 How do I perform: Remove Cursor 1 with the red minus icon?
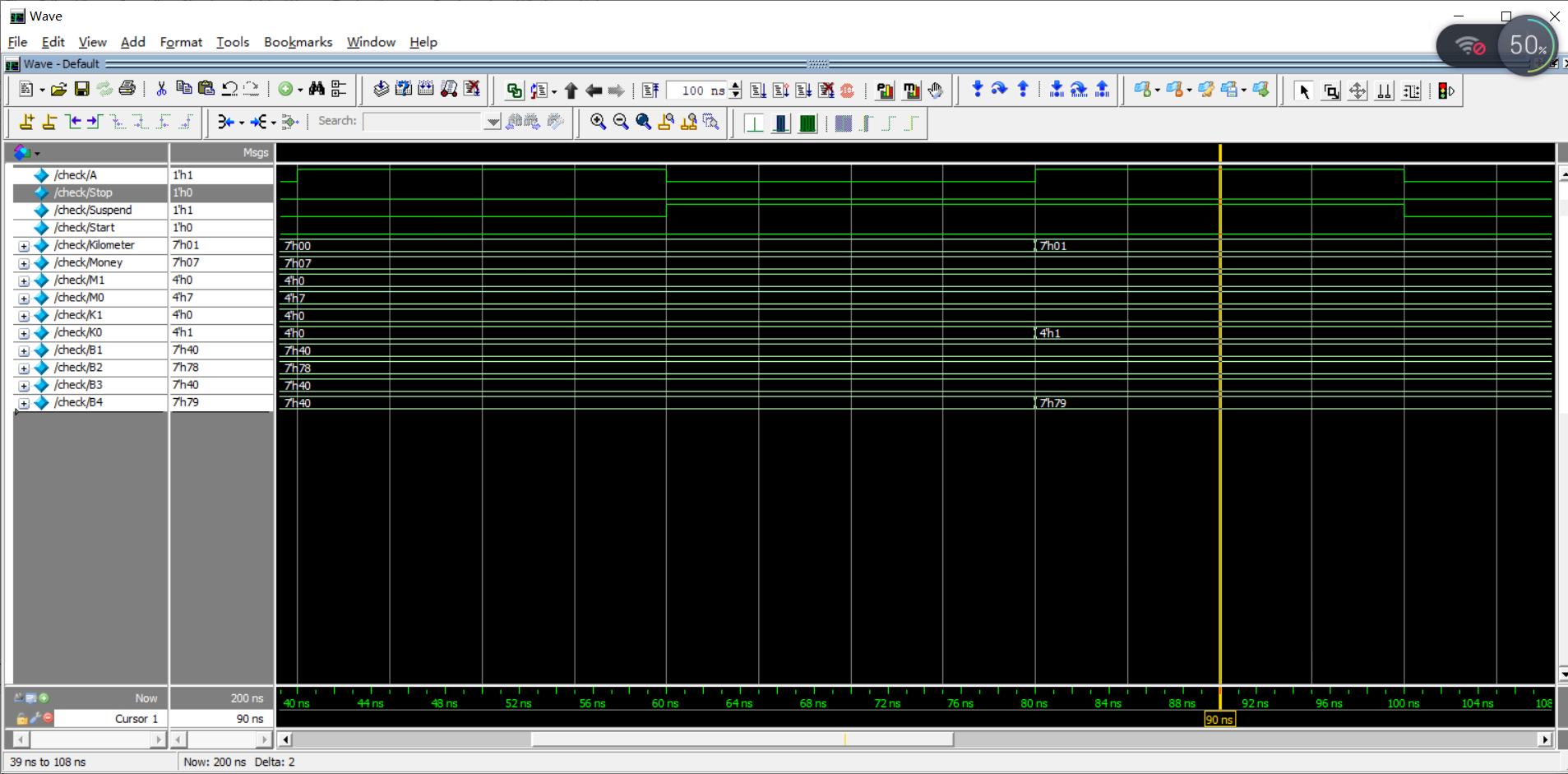pos(48,718)
